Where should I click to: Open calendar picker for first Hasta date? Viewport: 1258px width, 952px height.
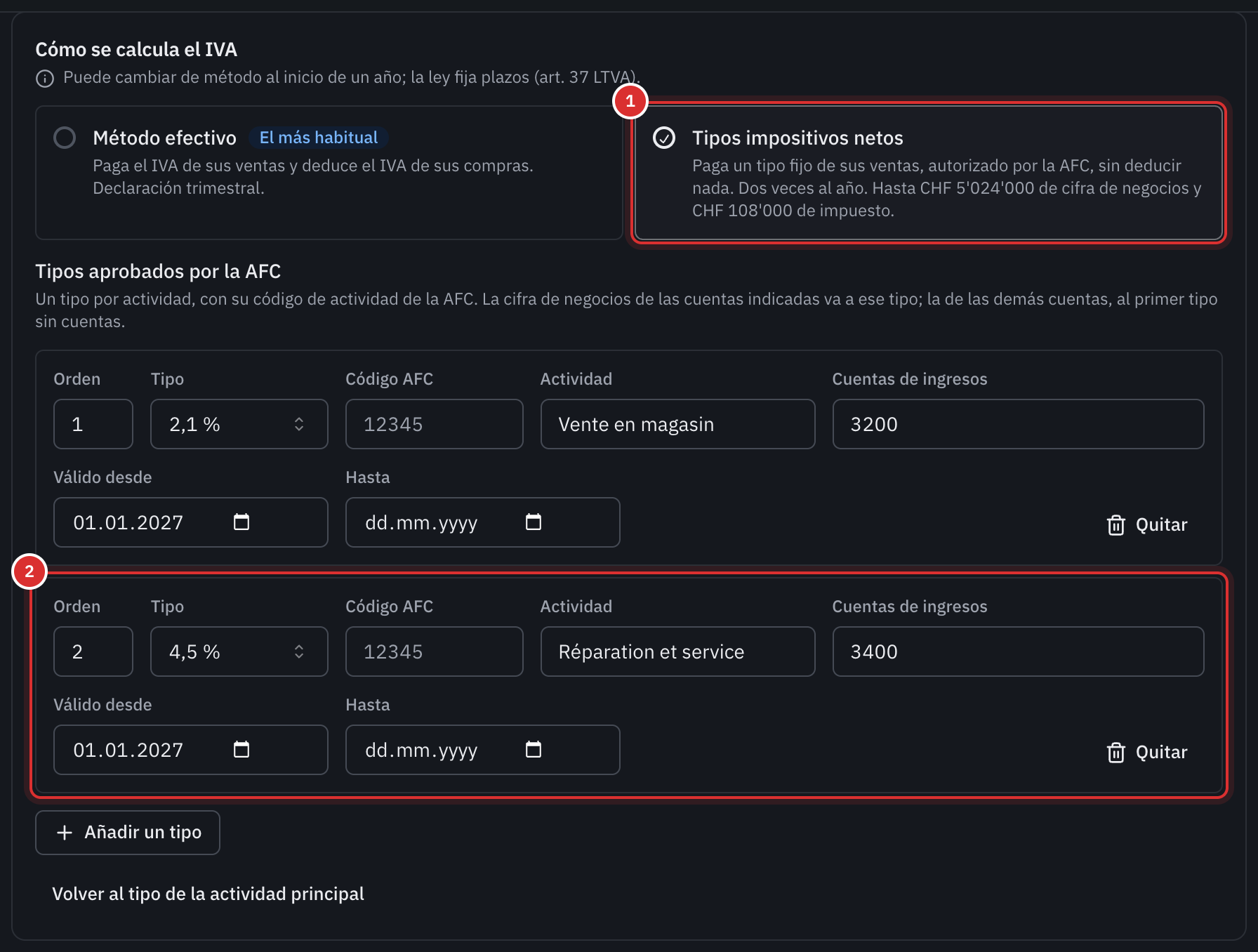(534, 522)
